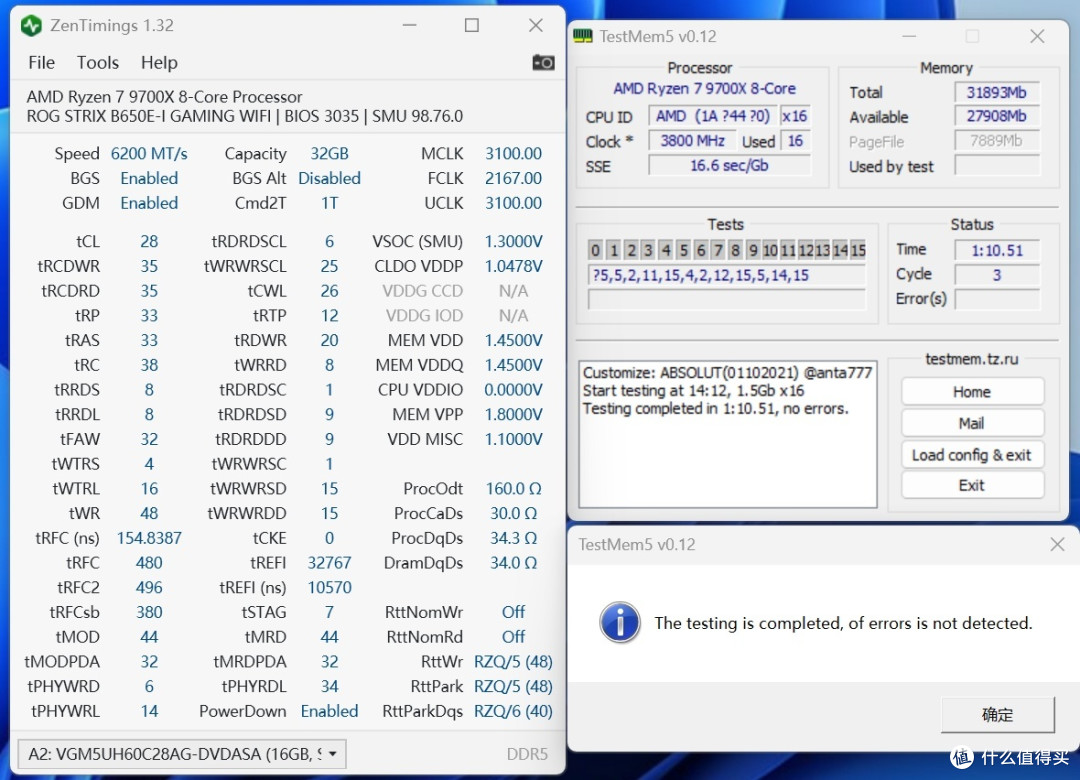Click the test sequence field ?5,5,2,11,15

[x=727, y=276]
